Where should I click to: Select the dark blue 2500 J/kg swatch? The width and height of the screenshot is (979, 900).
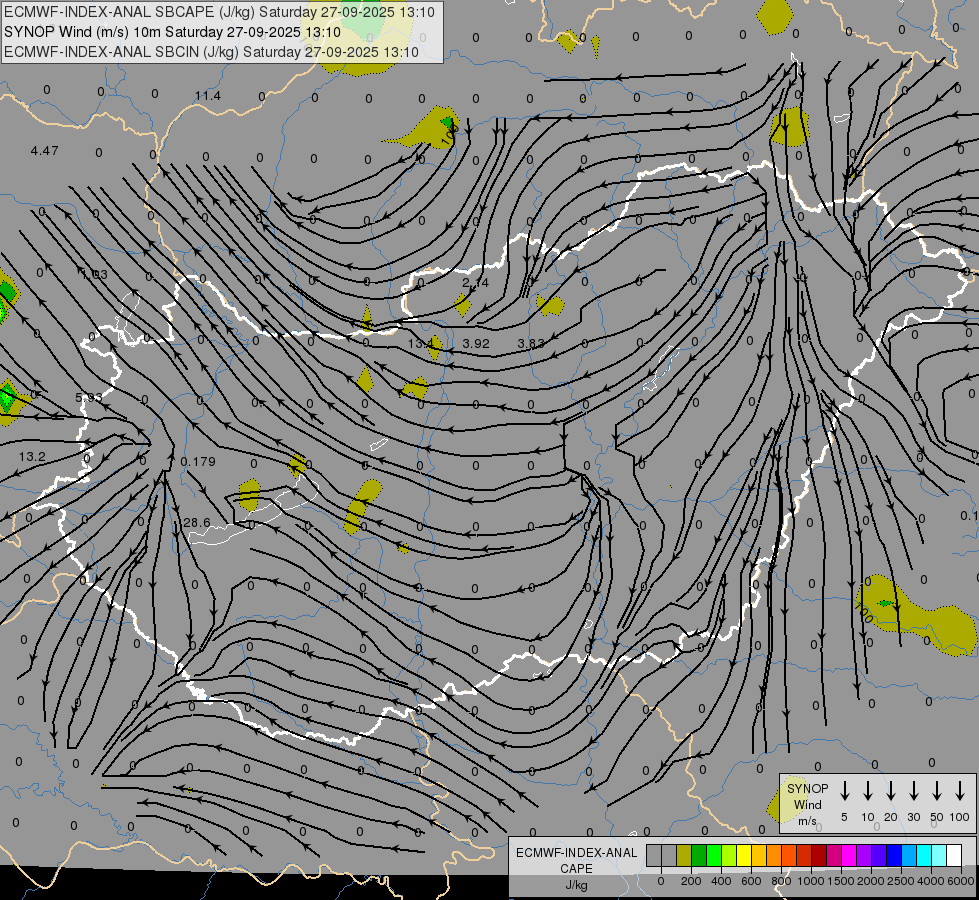pyautogui.click(x=894, y=855)
